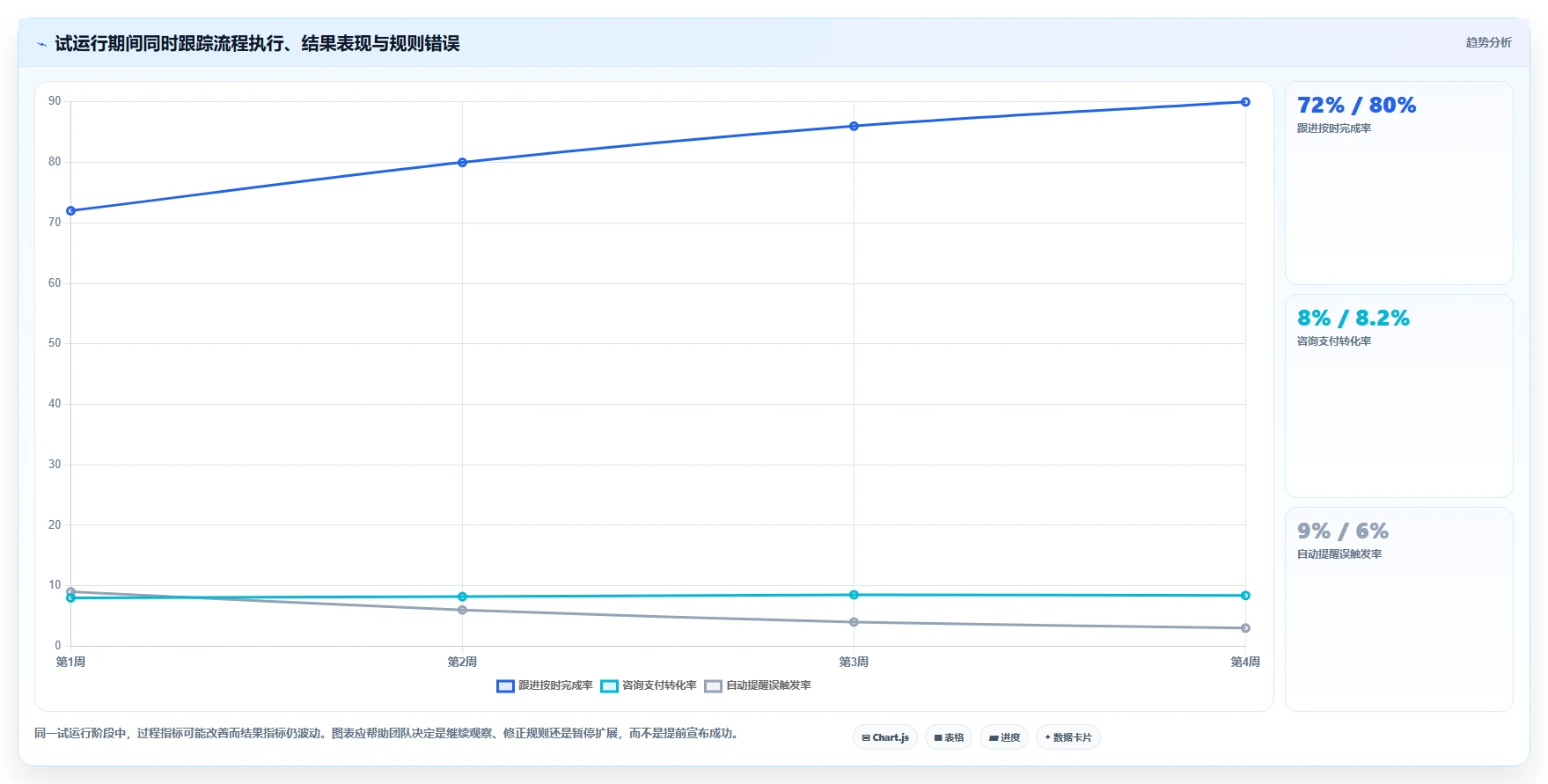1548x784 pixels.
Task: Click the 跟进按时完成率 data point at 第4周
Action: (1245, 102)
